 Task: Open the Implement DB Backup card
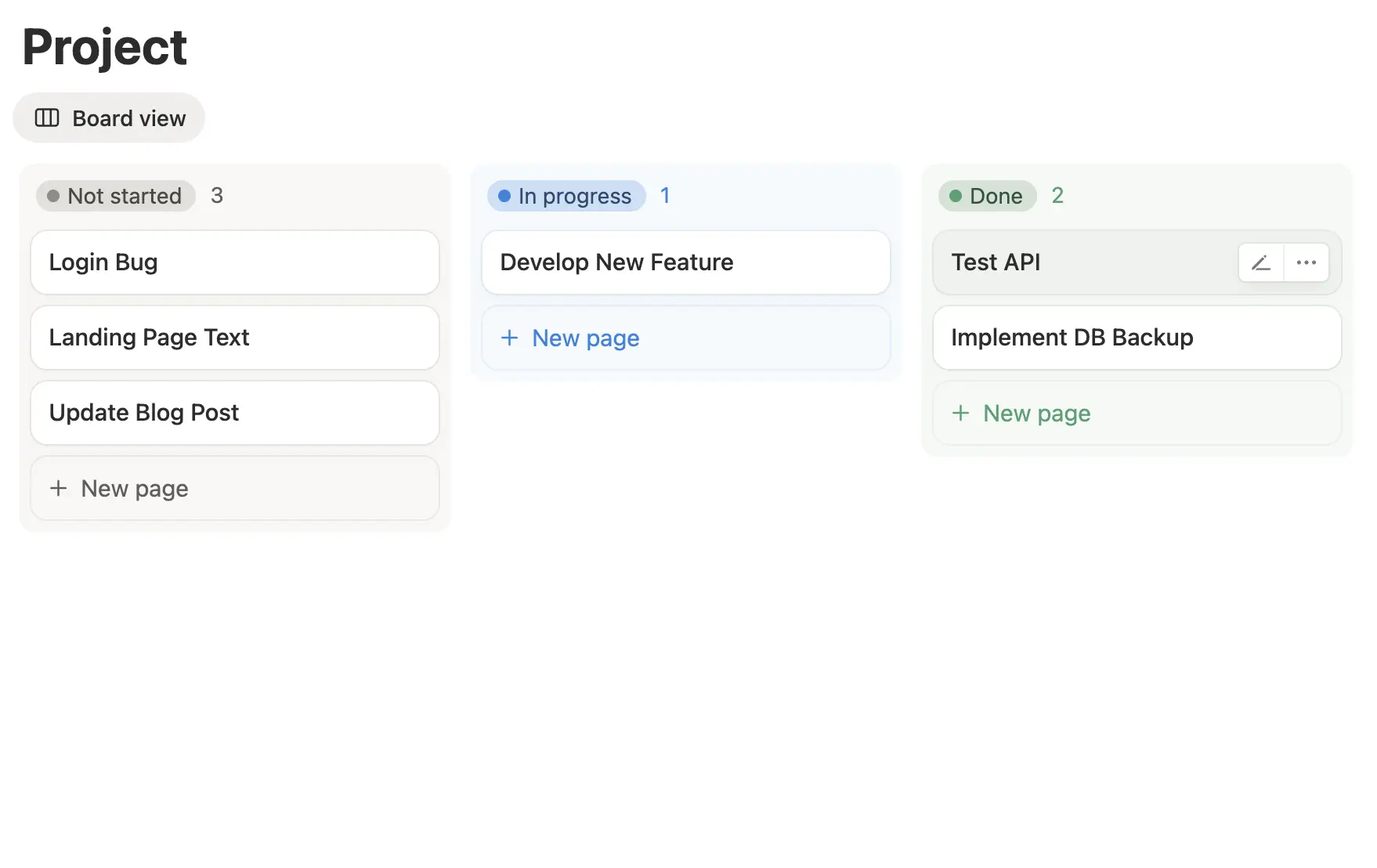[1137, 338]
